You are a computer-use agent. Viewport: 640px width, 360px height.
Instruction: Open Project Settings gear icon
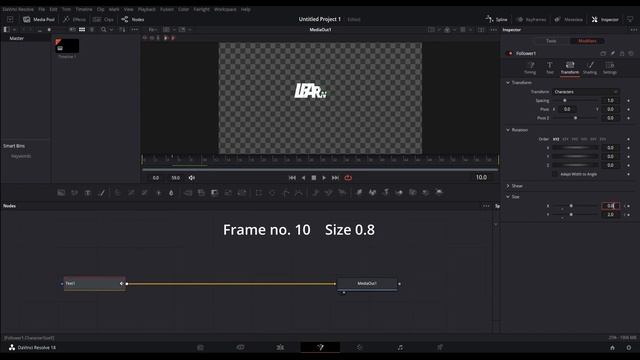pos(629,348)
